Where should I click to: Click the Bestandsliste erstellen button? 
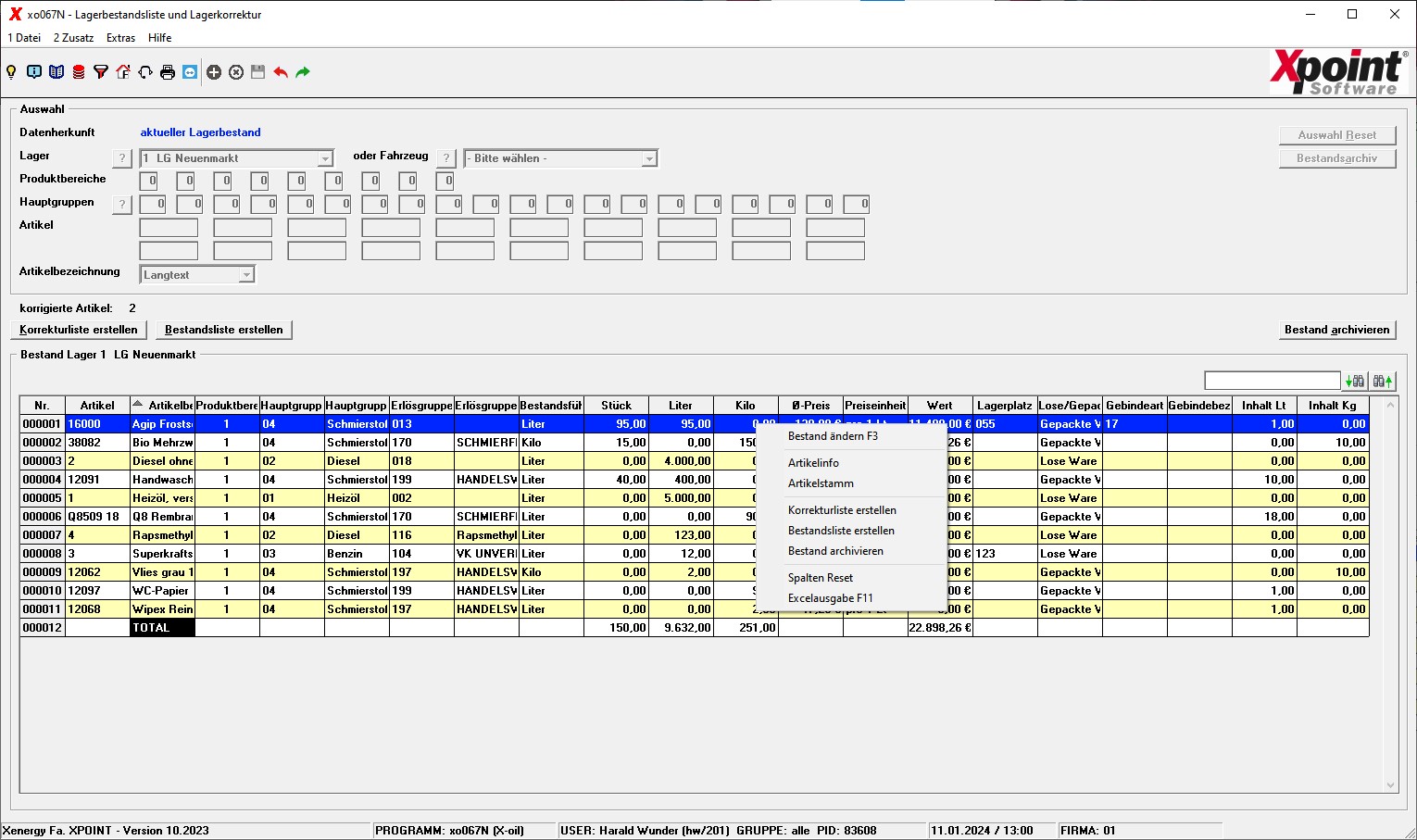224,330
